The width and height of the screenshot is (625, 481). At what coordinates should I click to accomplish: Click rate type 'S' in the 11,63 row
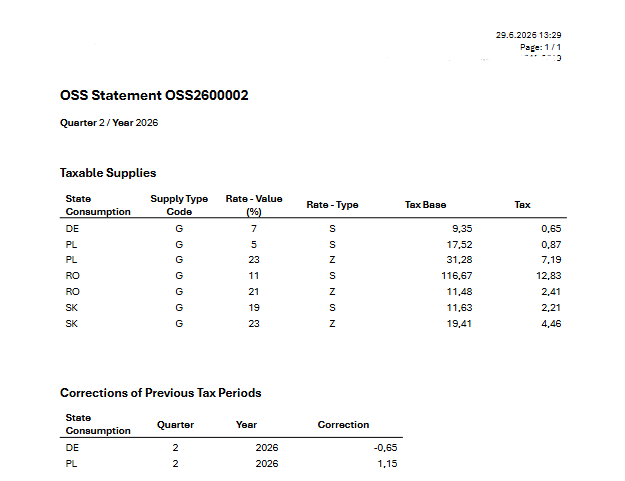332,308
